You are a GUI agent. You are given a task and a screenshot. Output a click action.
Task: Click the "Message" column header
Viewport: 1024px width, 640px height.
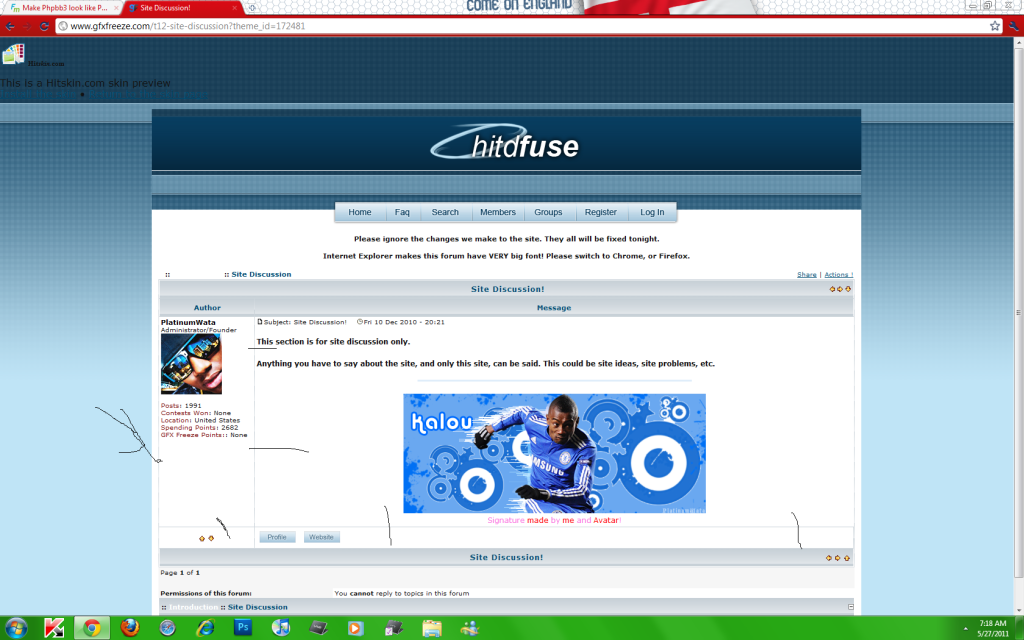tap(554, 308)
